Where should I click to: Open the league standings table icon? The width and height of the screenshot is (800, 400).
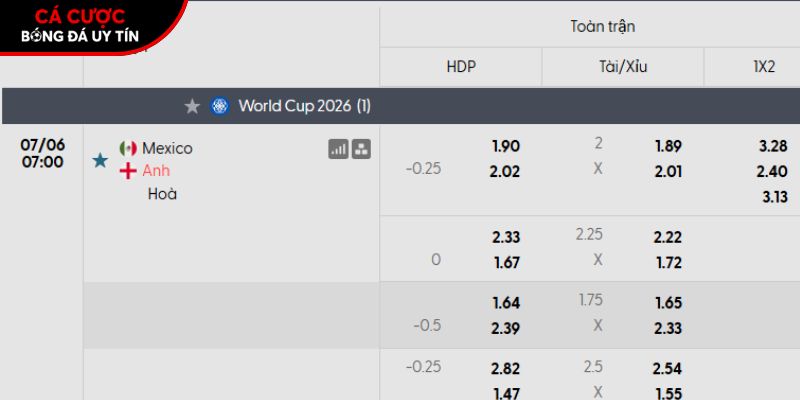pyautogui.click(x=361, y=149)
